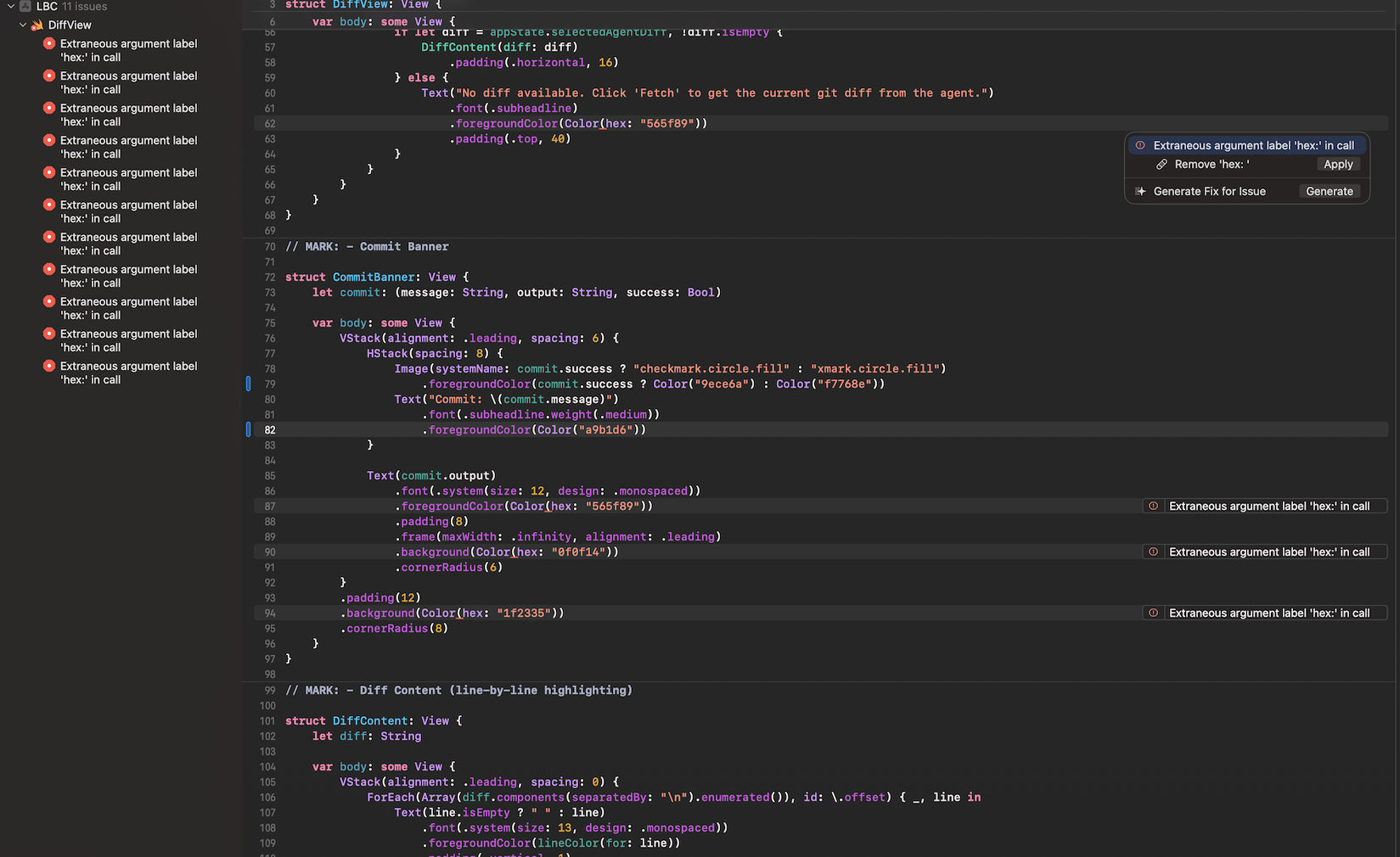Click the error icon in line 90's annotation
Screen dimensions: 1400x857
click(x=1153, y=552)
